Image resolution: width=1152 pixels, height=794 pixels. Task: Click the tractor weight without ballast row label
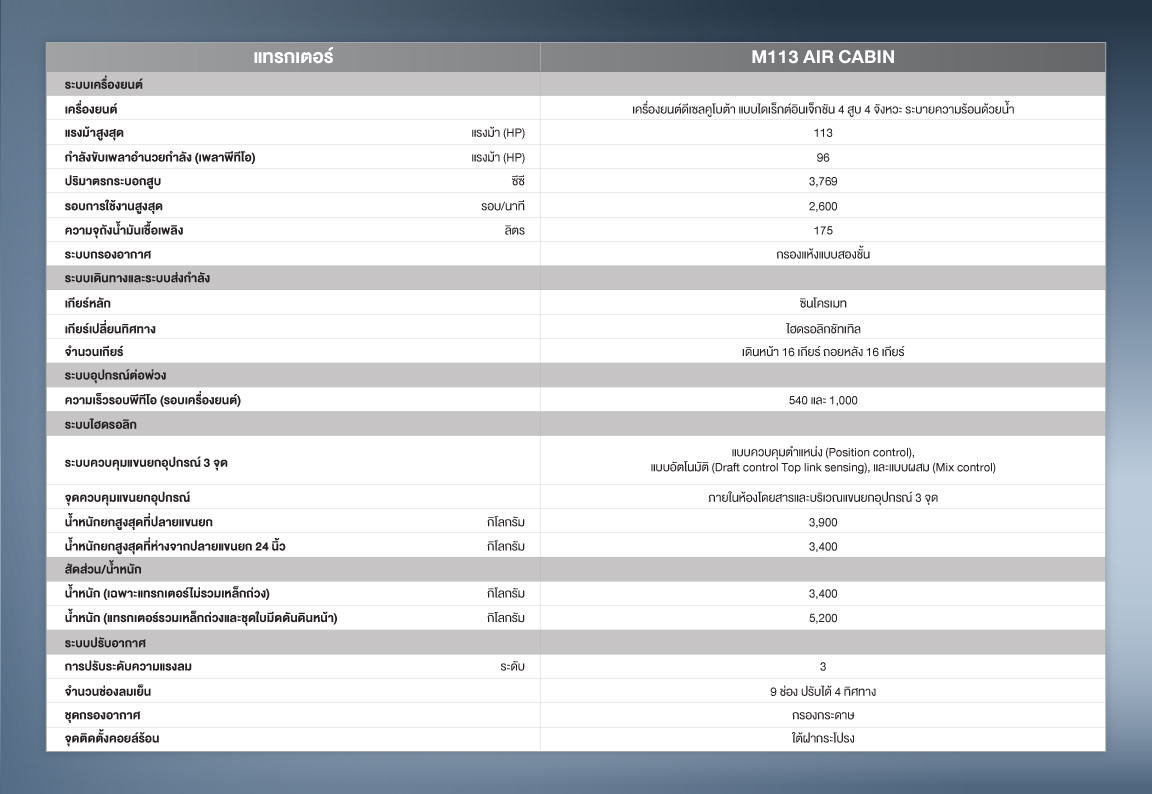167,593
